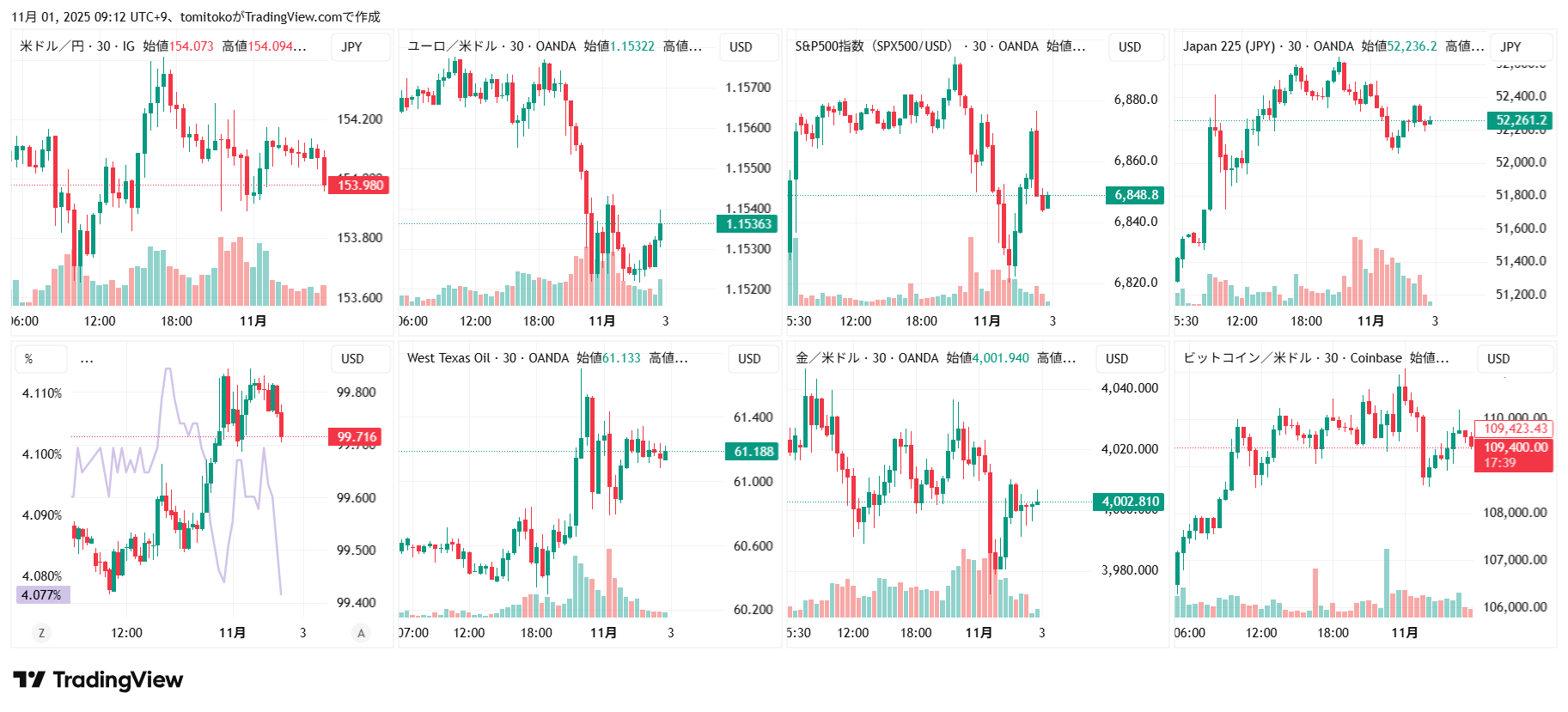Toggle the A auto-scale button
This screenshot has height=712, width=1568.
pos(361,633)
